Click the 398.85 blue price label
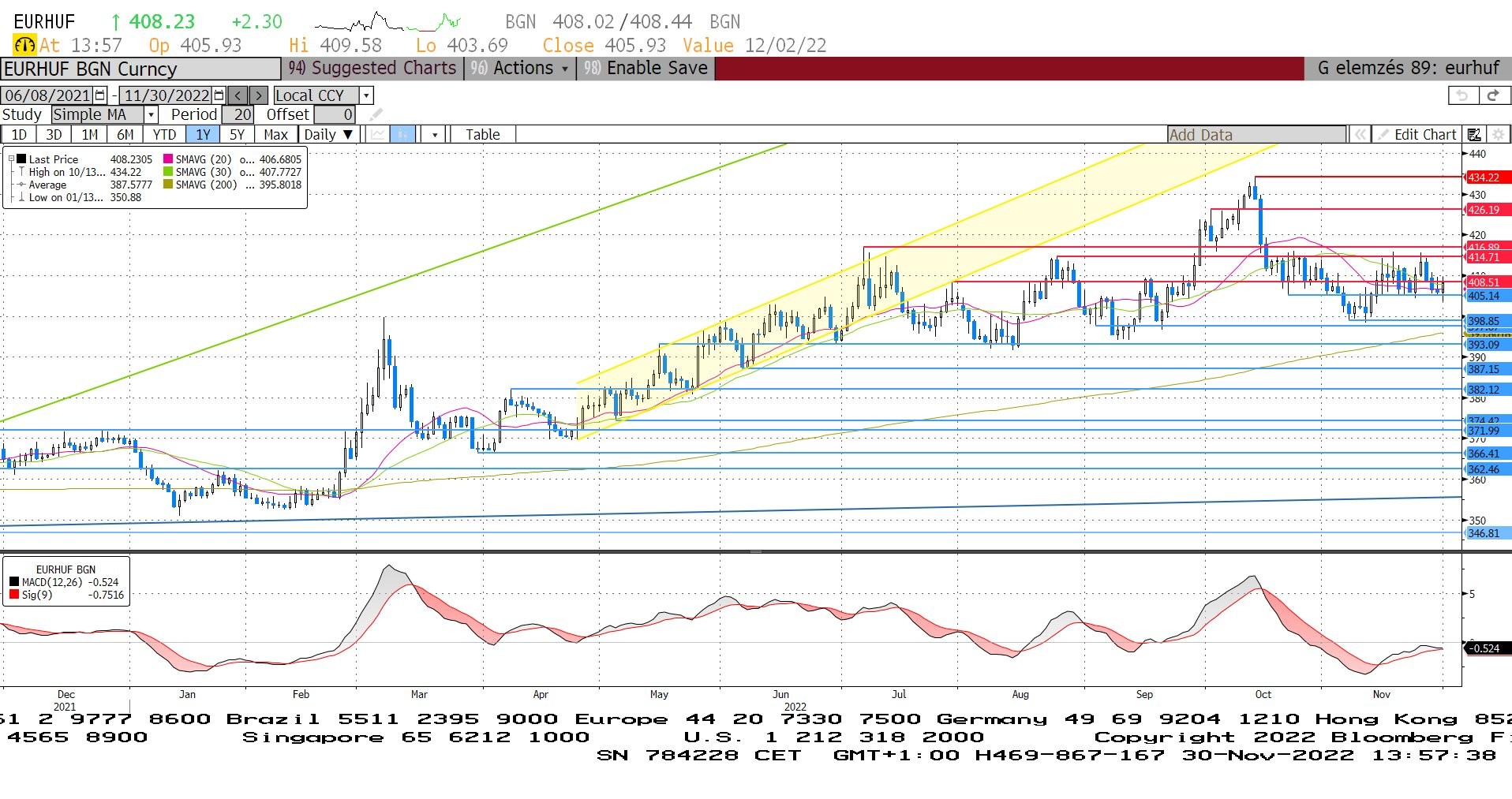Screen dimensions: 1512x799 1488,321
